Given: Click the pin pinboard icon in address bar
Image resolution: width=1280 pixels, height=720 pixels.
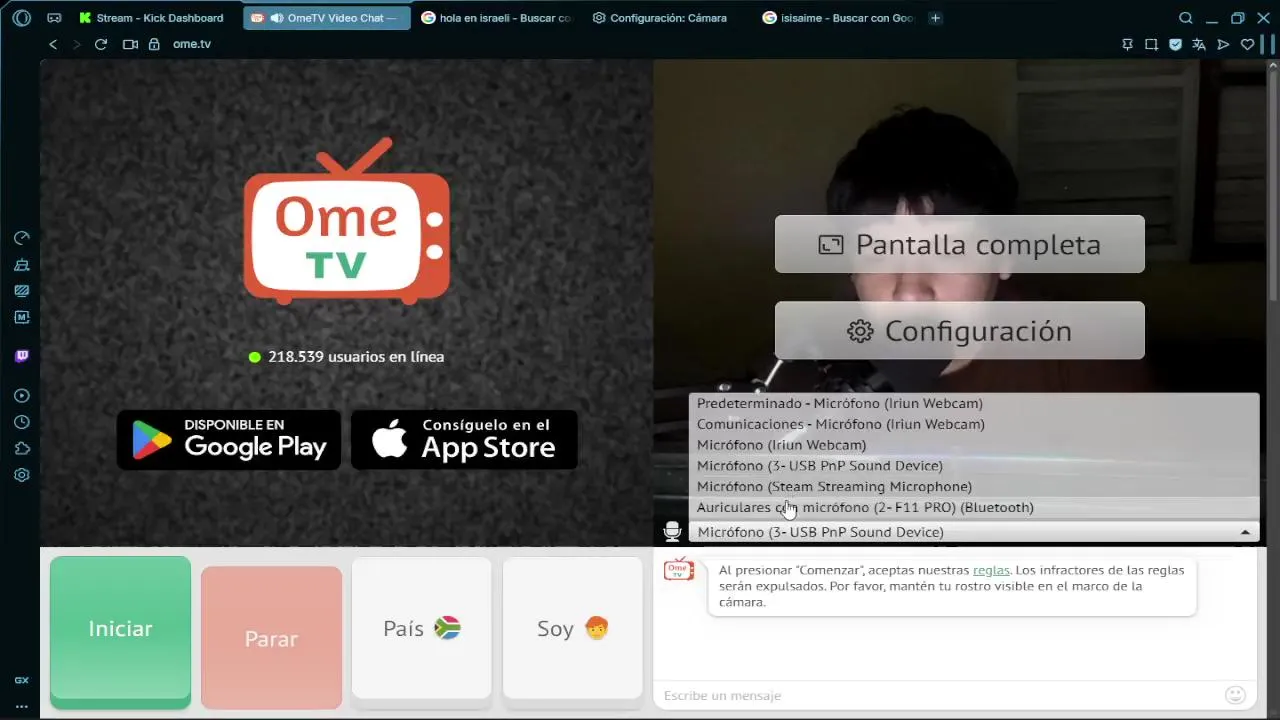Looking at the screenshot, I should click(x=1127, y=44).
